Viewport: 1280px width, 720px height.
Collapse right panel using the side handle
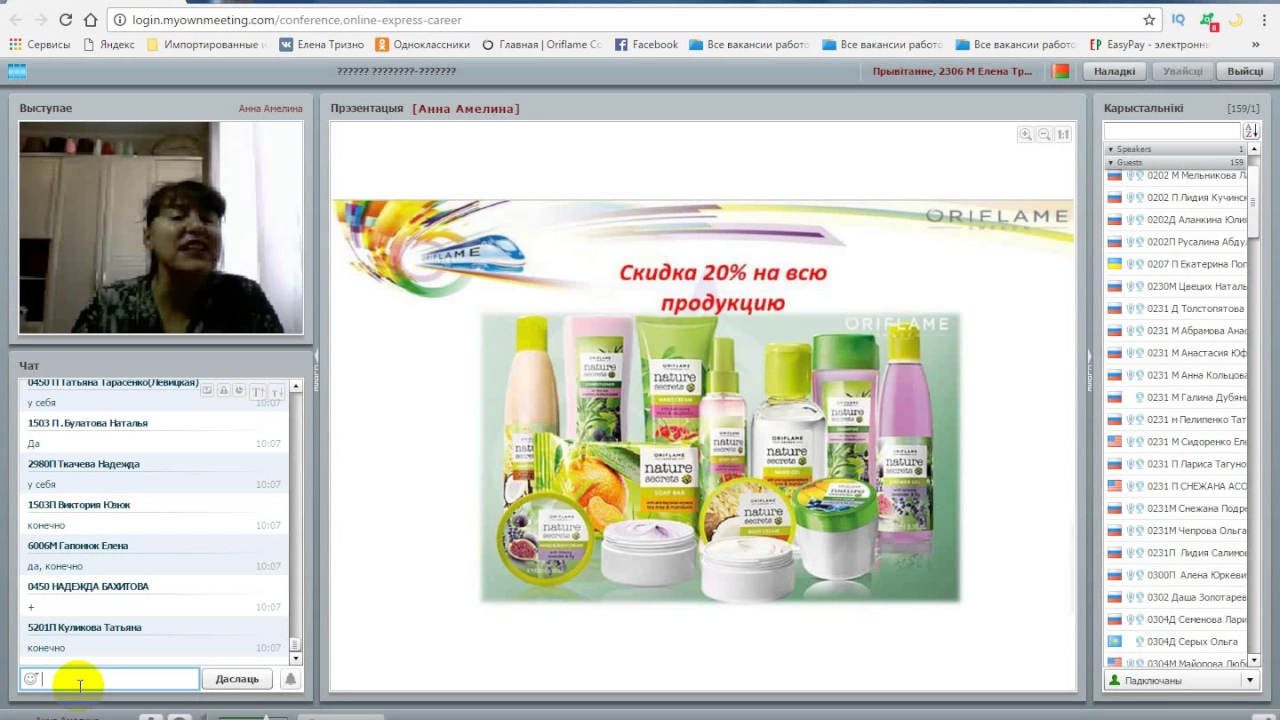[1090, 370]
